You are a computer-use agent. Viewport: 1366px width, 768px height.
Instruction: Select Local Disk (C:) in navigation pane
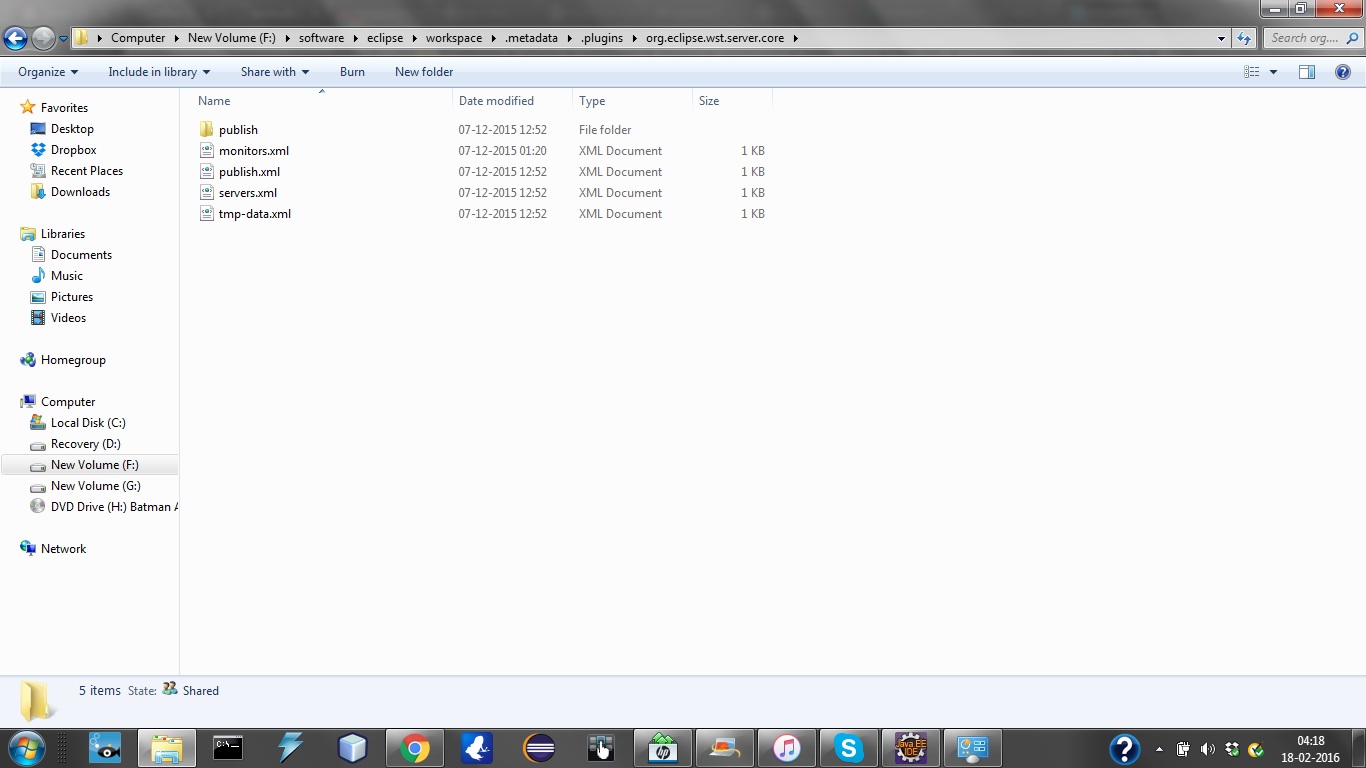[x=88, y=423]
